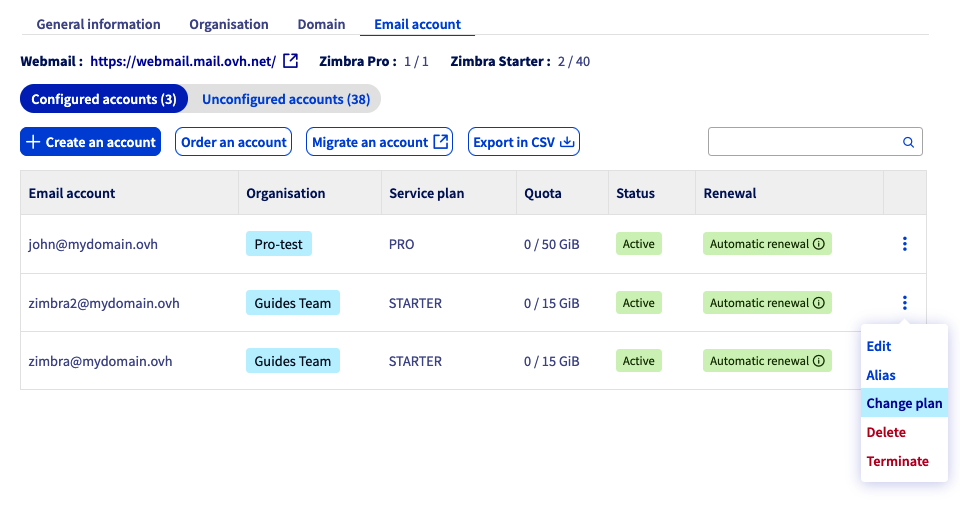Switch to Unconfigured accounts (38)
This screenshot has height=506, width=960.
[285, 99]
